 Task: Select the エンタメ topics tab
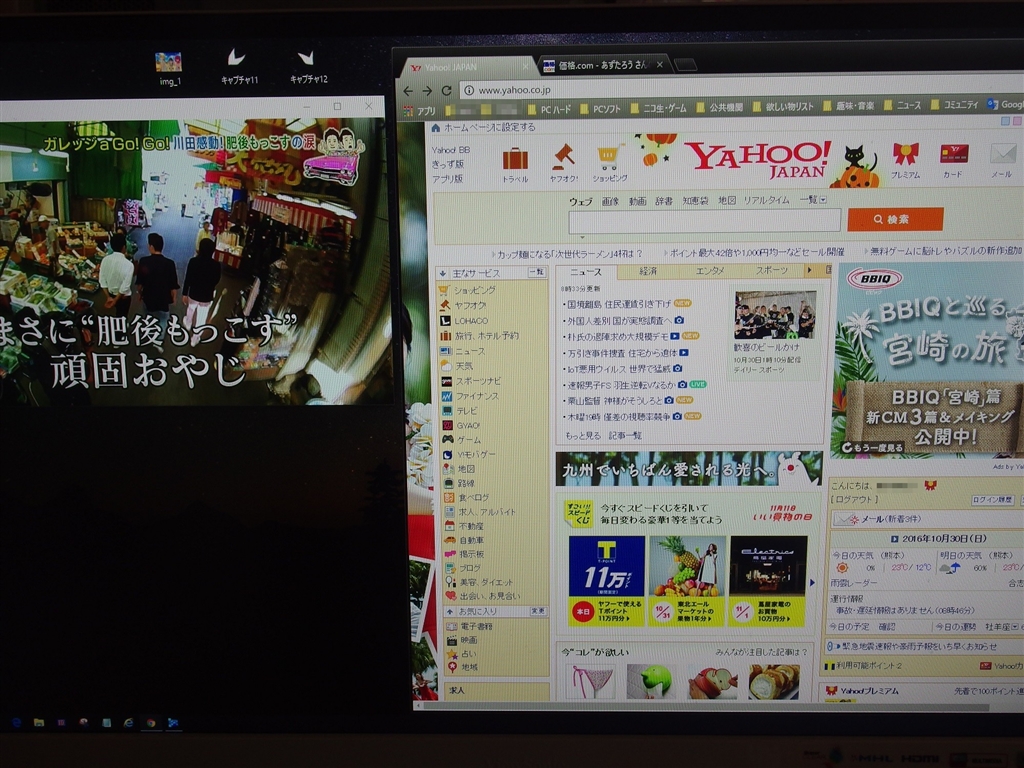(709, 270)
